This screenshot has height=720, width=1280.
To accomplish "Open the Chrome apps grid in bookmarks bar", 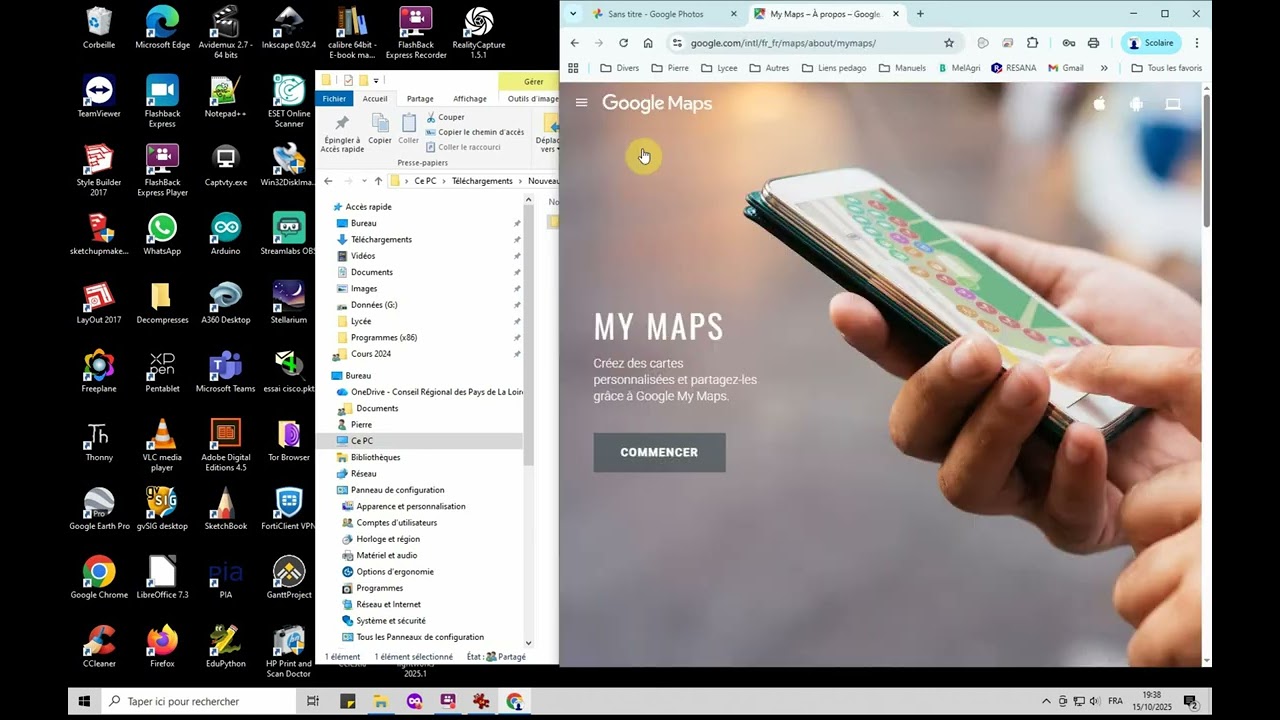I will 573,68.
